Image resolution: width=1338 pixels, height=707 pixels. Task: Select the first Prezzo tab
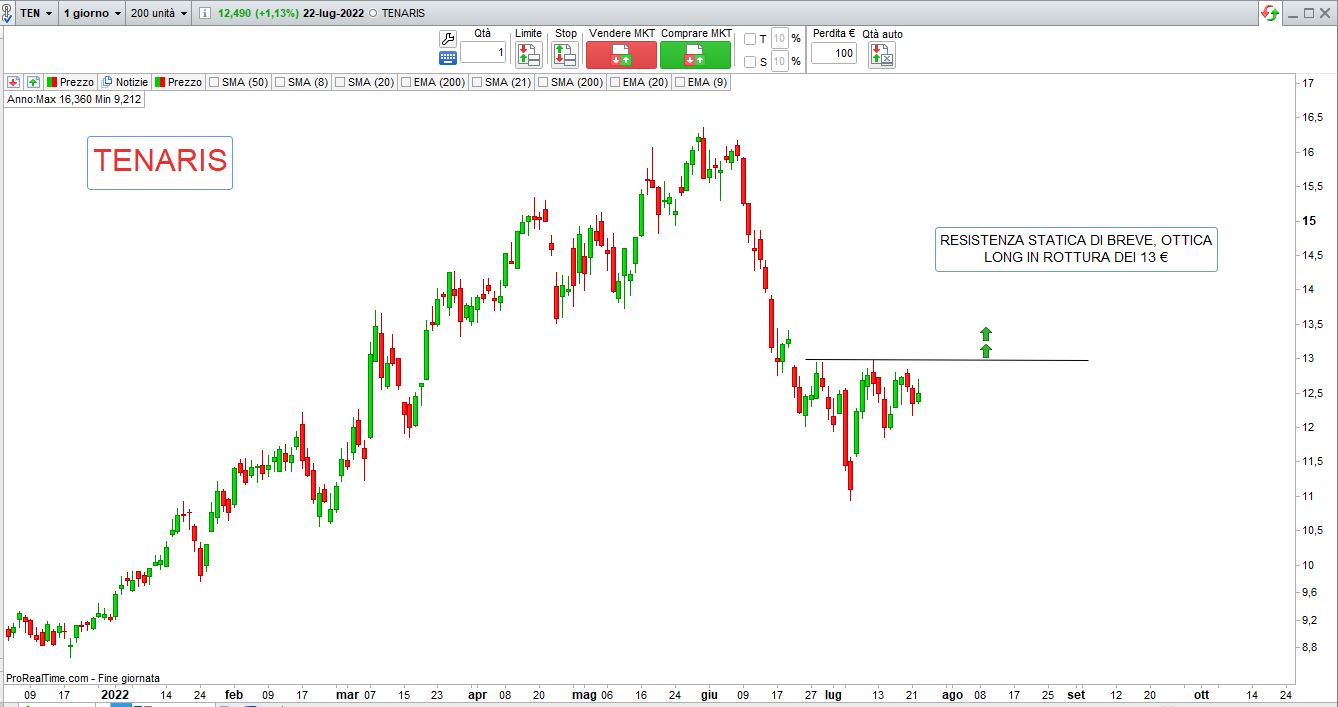click(x=70, y=82)
